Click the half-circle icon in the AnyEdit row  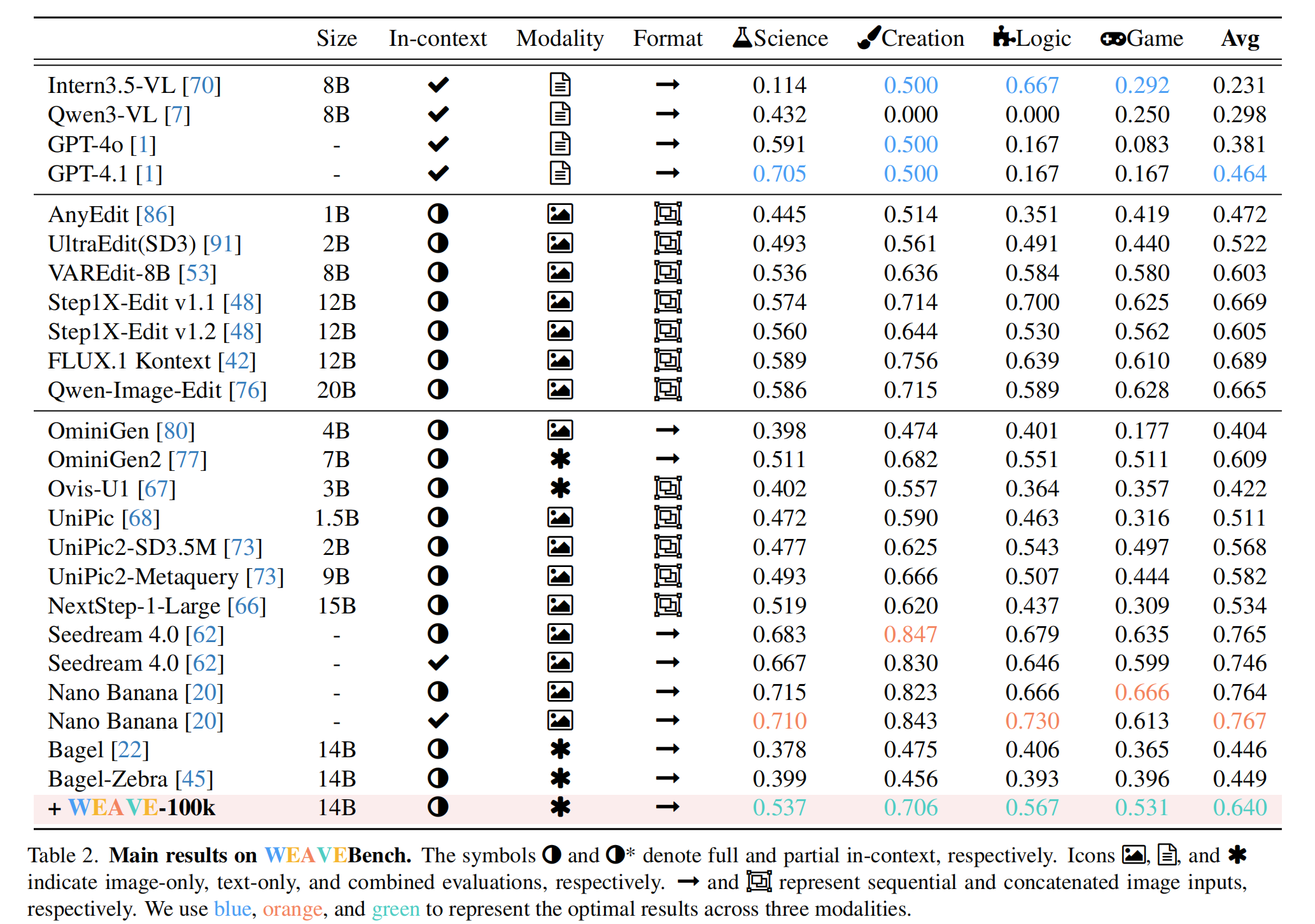pos(438,214)
